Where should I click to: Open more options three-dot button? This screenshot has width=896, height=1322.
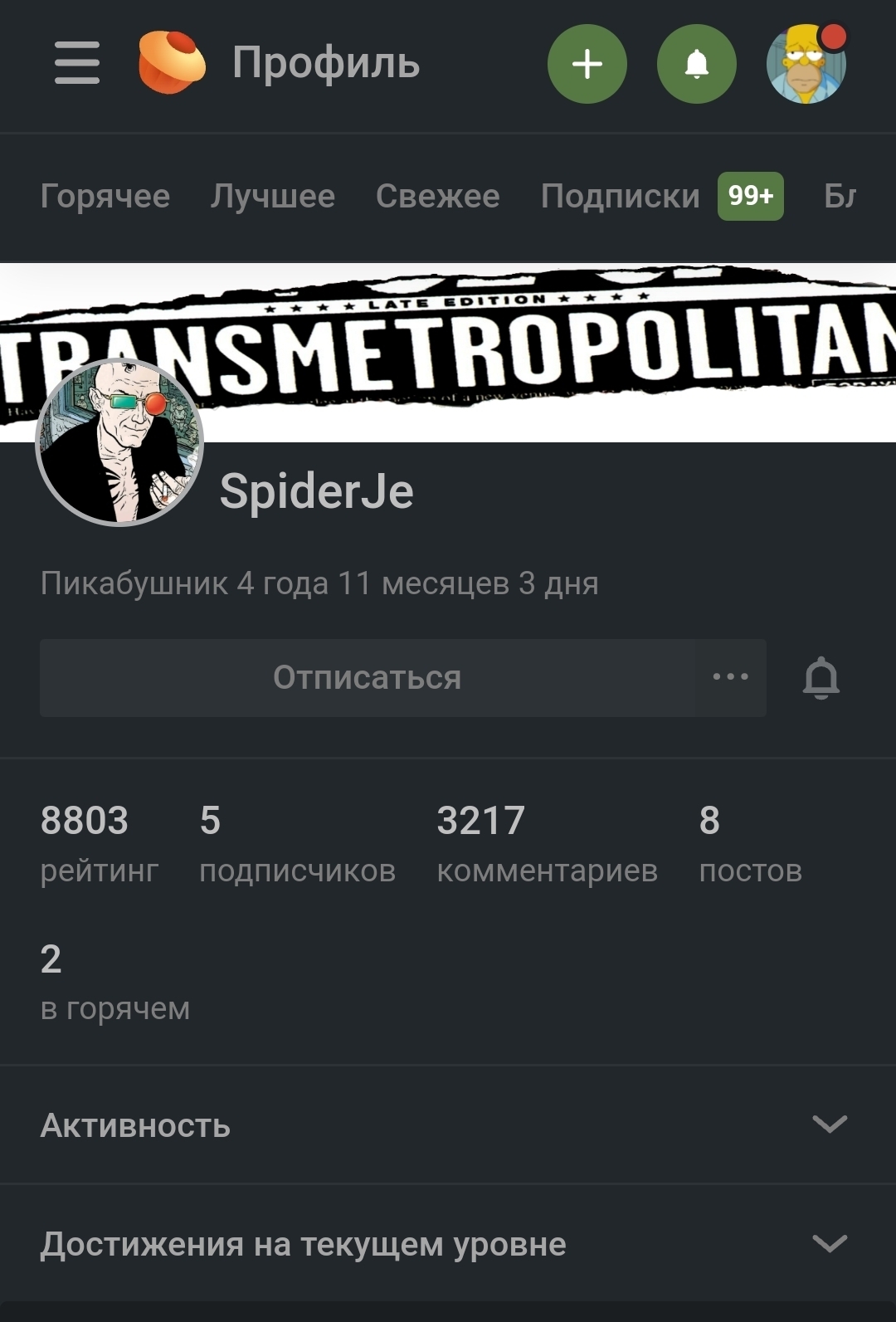(x=731, y=677)
